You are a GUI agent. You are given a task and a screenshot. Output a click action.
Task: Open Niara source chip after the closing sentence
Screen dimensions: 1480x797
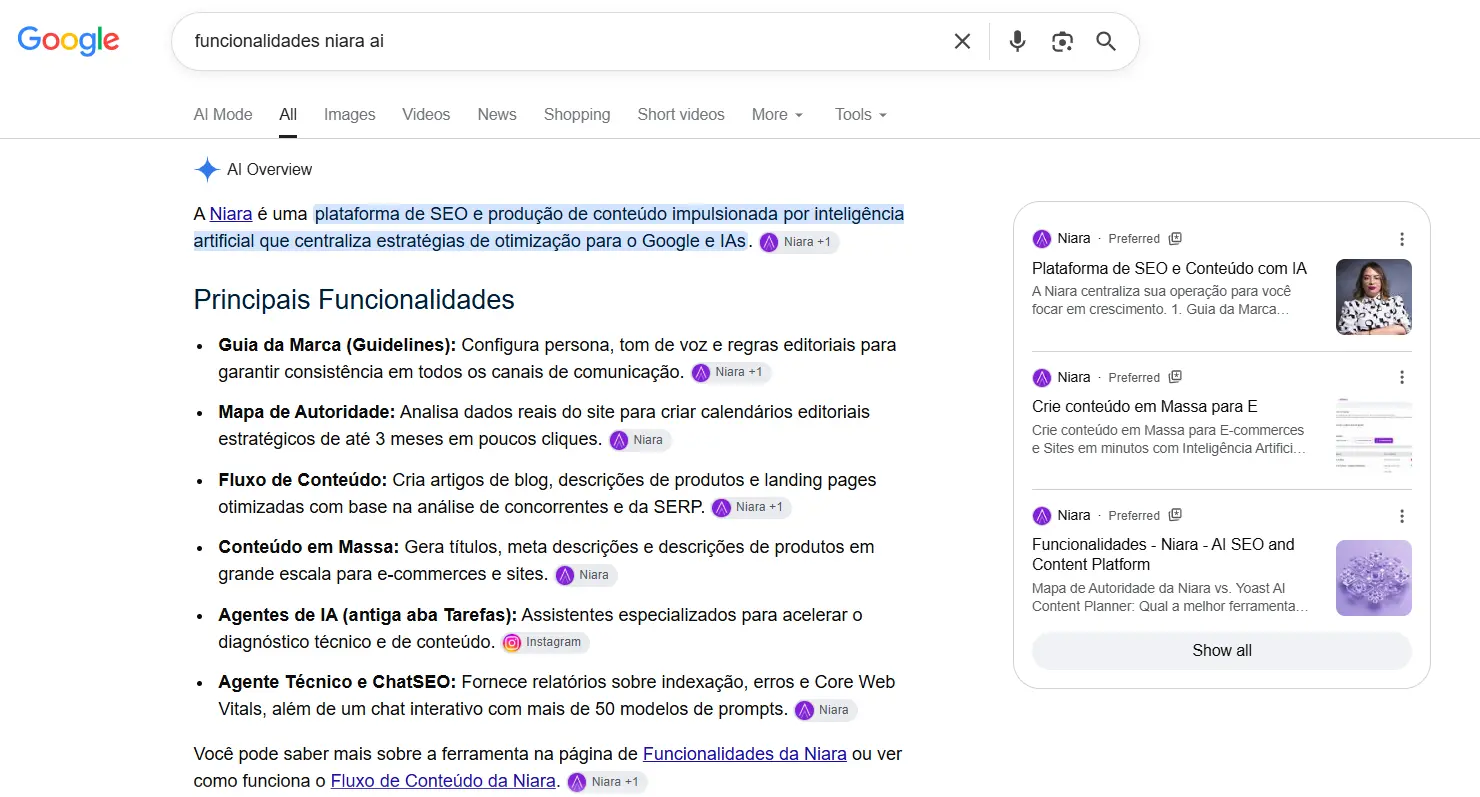(607, 782)
